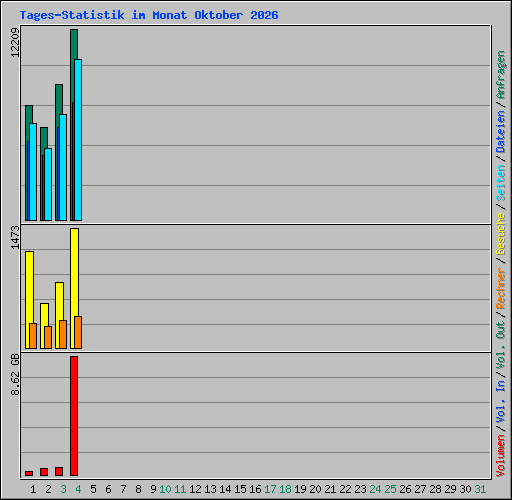The height and width of the screenshot is (500, 512).
Task: Click the 'Vol. In' legend label
Action: (x=501, y=402)
